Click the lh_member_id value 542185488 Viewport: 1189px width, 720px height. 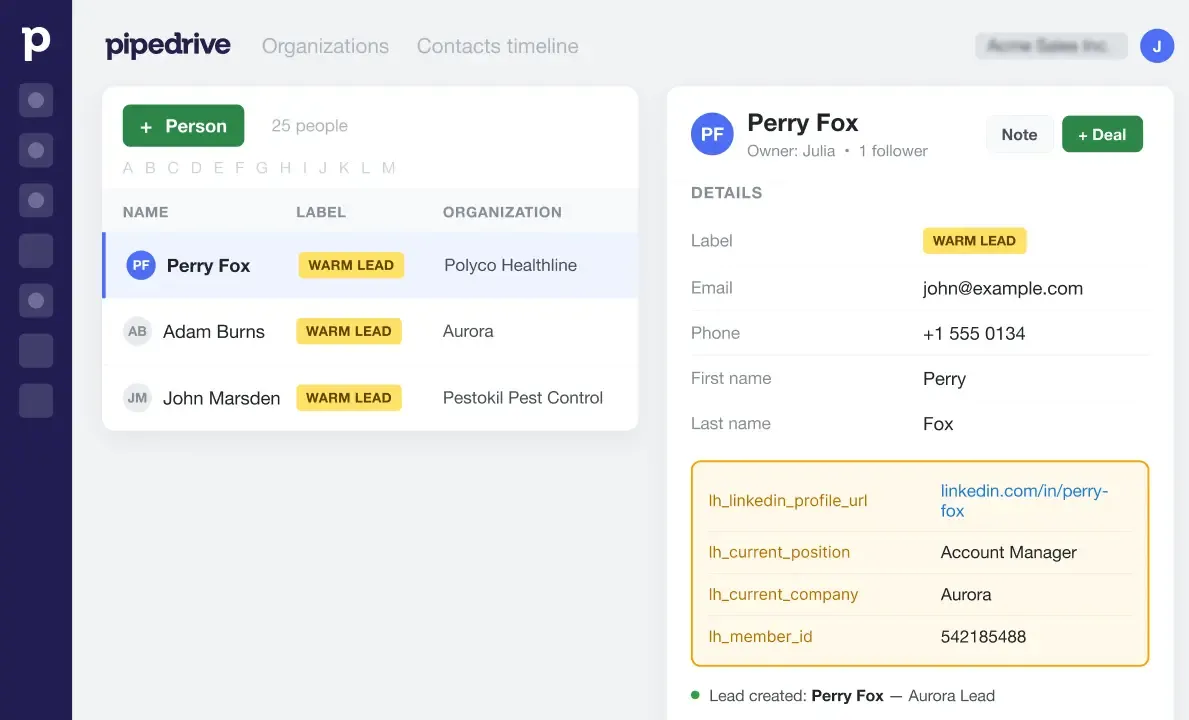tap(984, 637)
